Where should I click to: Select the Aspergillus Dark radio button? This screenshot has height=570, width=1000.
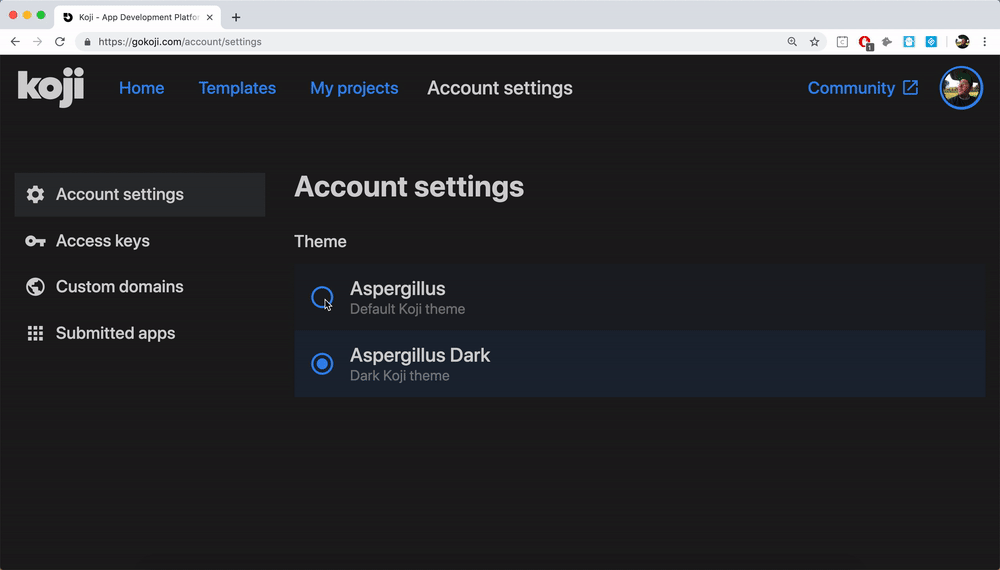click(322, 364)
